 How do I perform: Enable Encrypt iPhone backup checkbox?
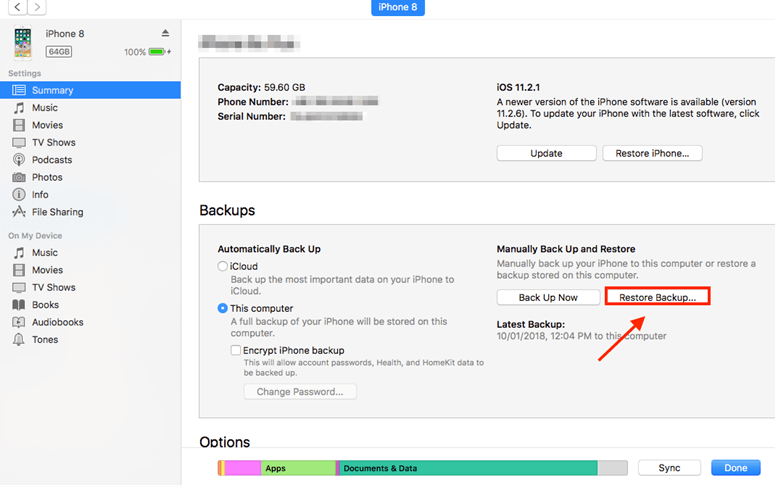point(235,350)
